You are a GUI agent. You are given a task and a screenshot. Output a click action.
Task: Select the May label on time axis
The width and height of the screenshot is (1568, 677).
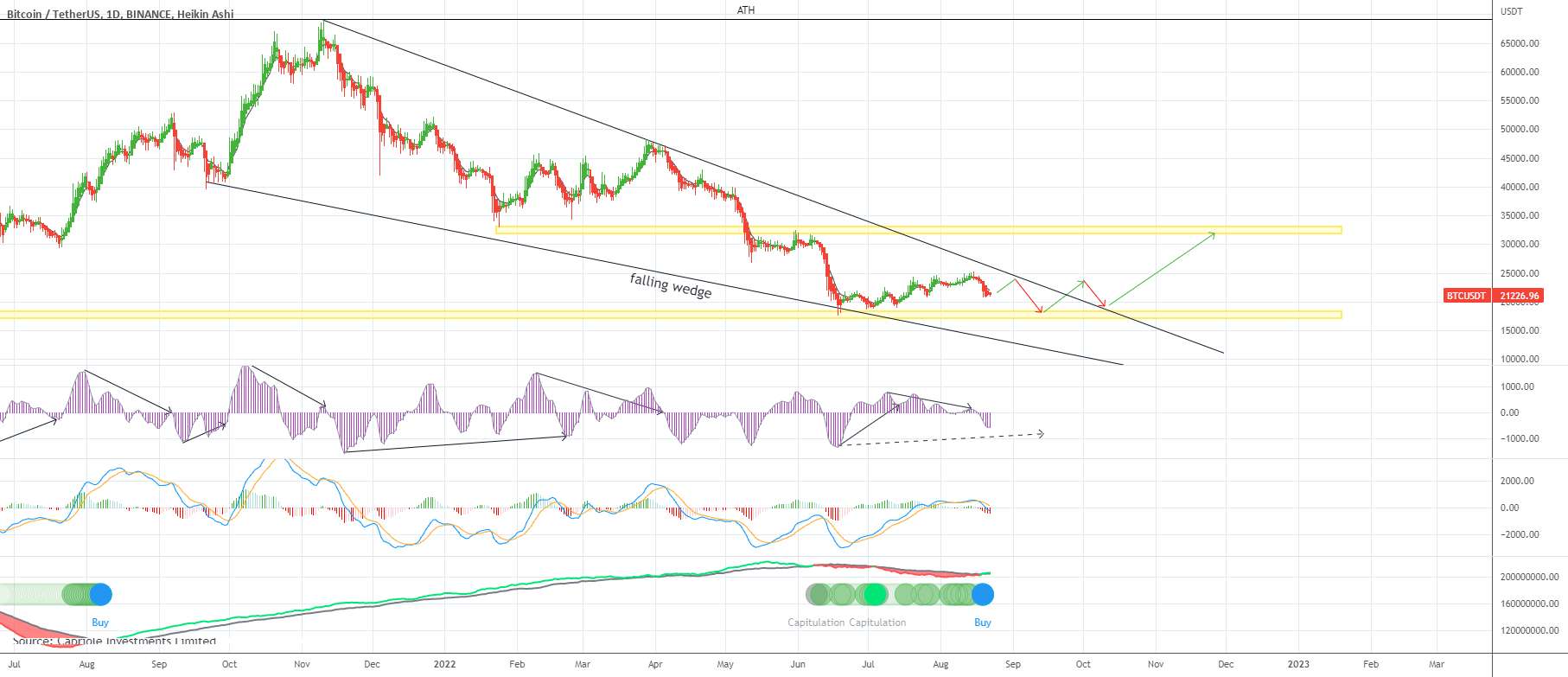[x=725, y=664]
